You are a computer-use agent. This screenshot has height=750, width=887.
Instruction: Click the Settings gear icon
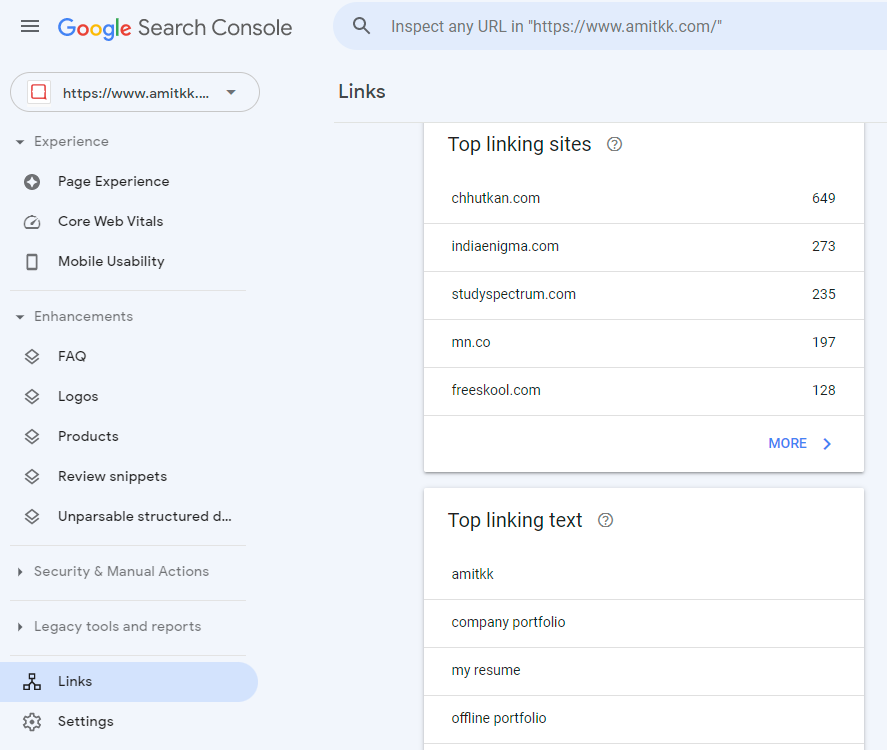[x=32, y=722]
